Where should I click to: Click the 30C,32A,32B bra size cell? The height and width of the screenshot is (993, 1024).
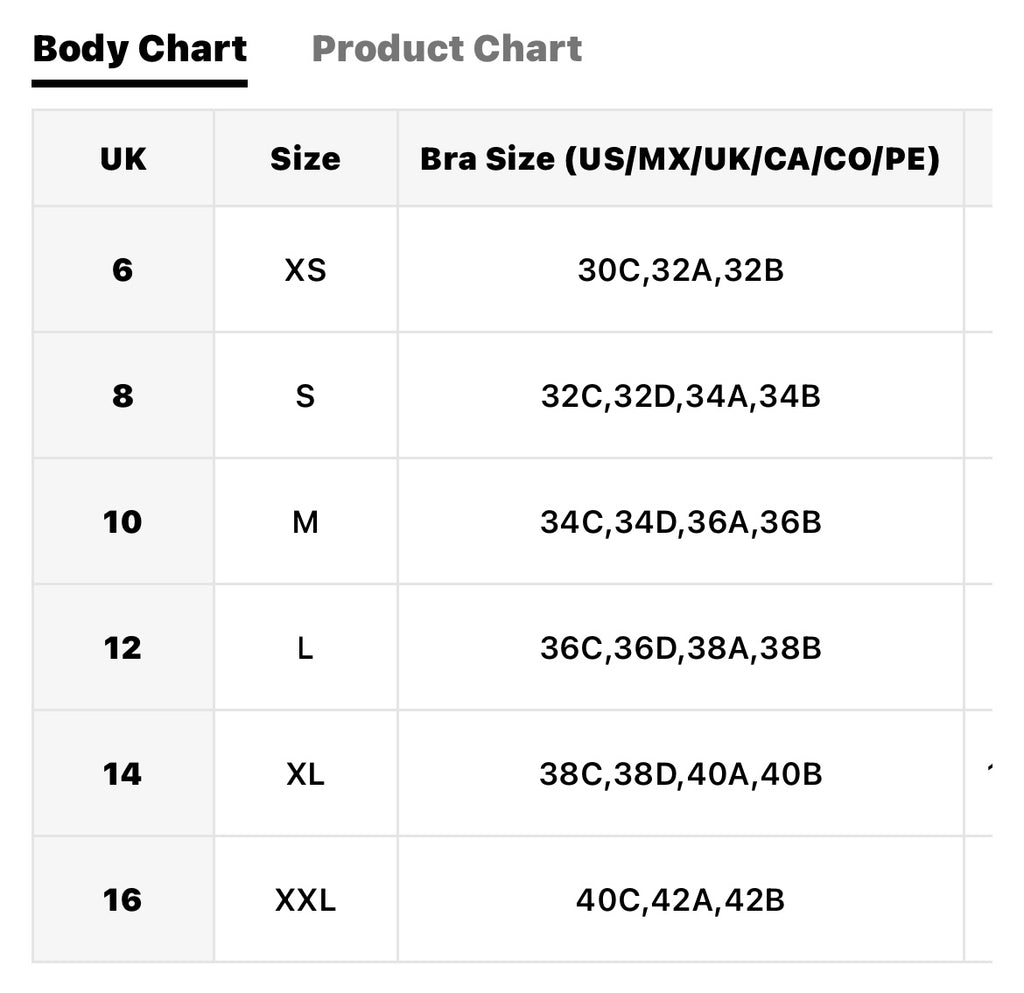point(680,270)
